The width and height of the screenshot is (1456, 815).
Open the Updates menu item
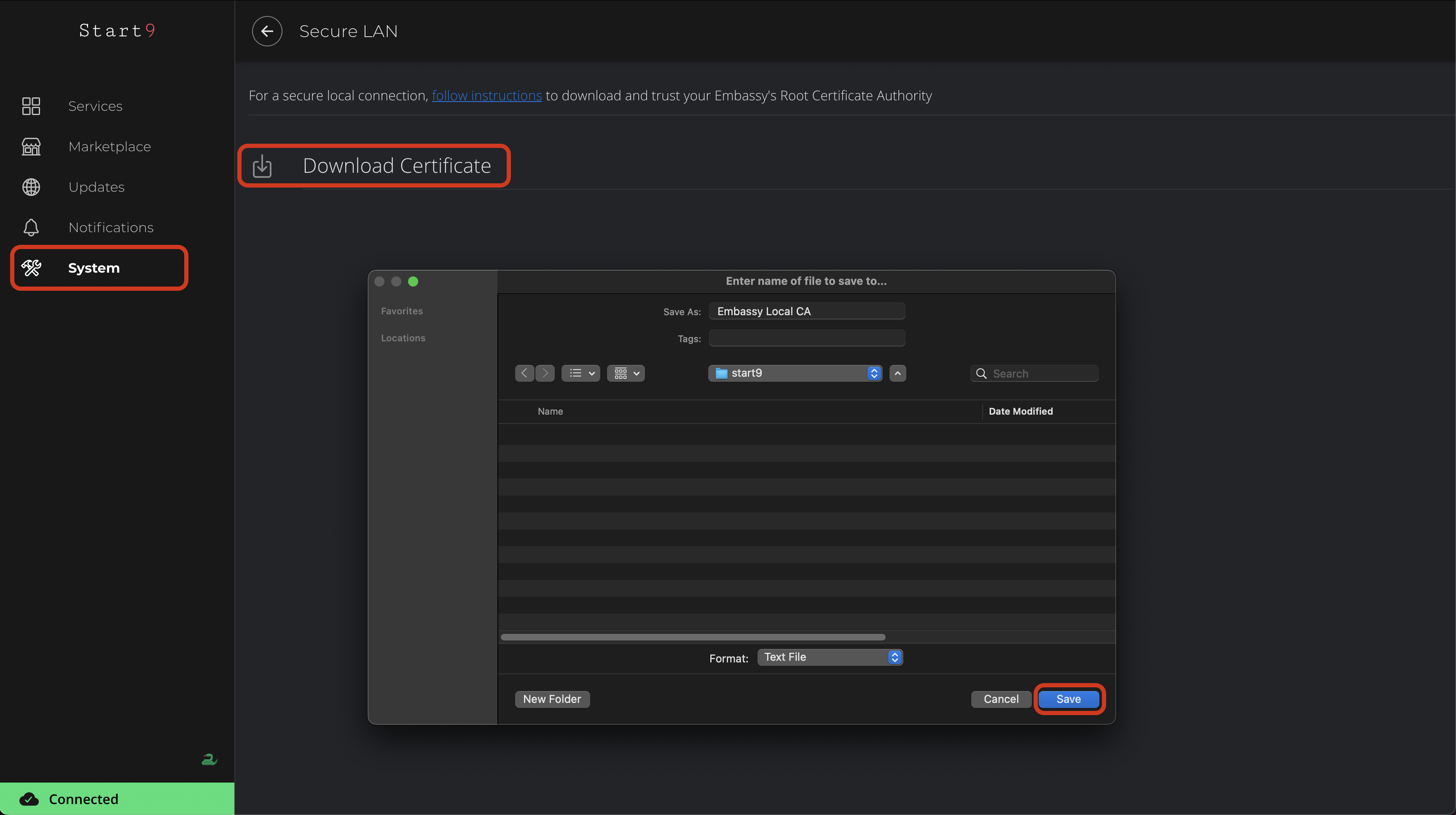tap(97, 187)
